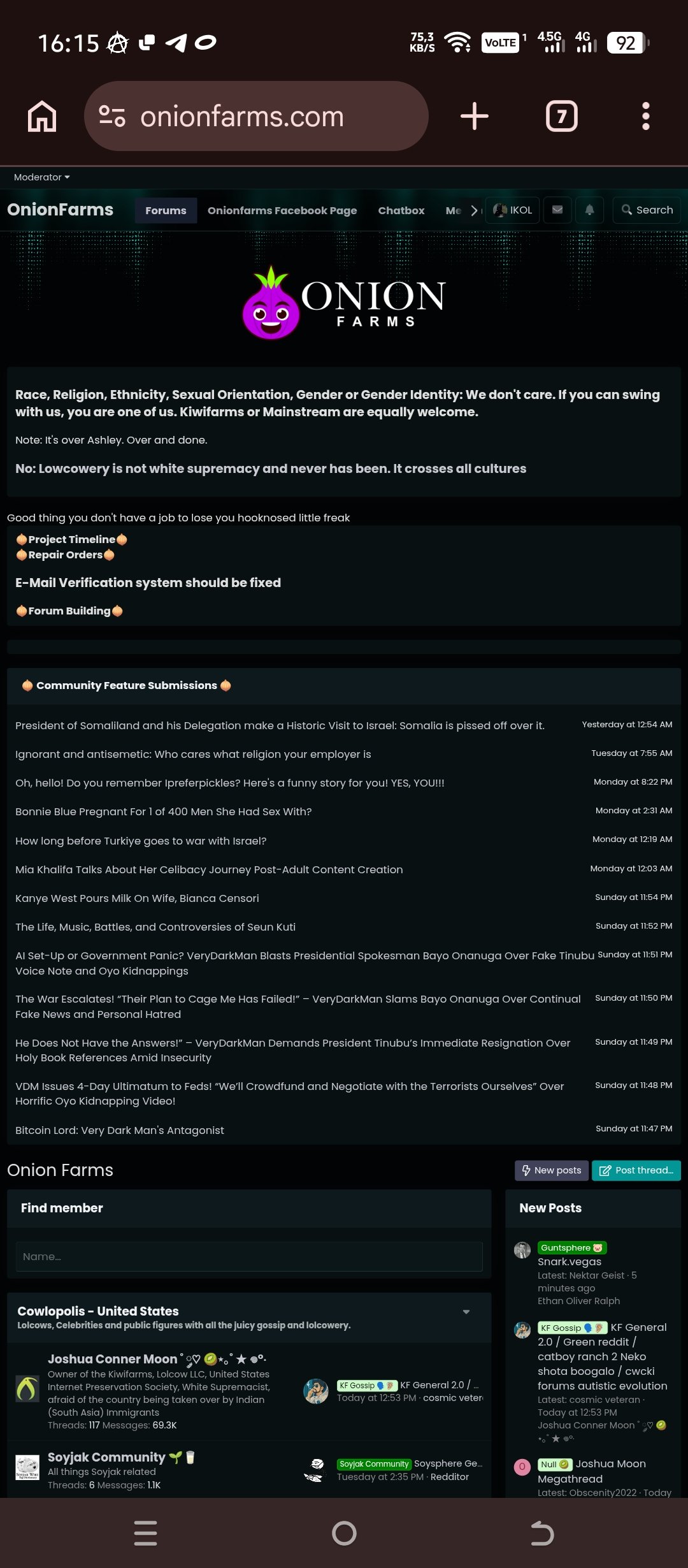Click the Post thread button

(x=636, y=1170)
